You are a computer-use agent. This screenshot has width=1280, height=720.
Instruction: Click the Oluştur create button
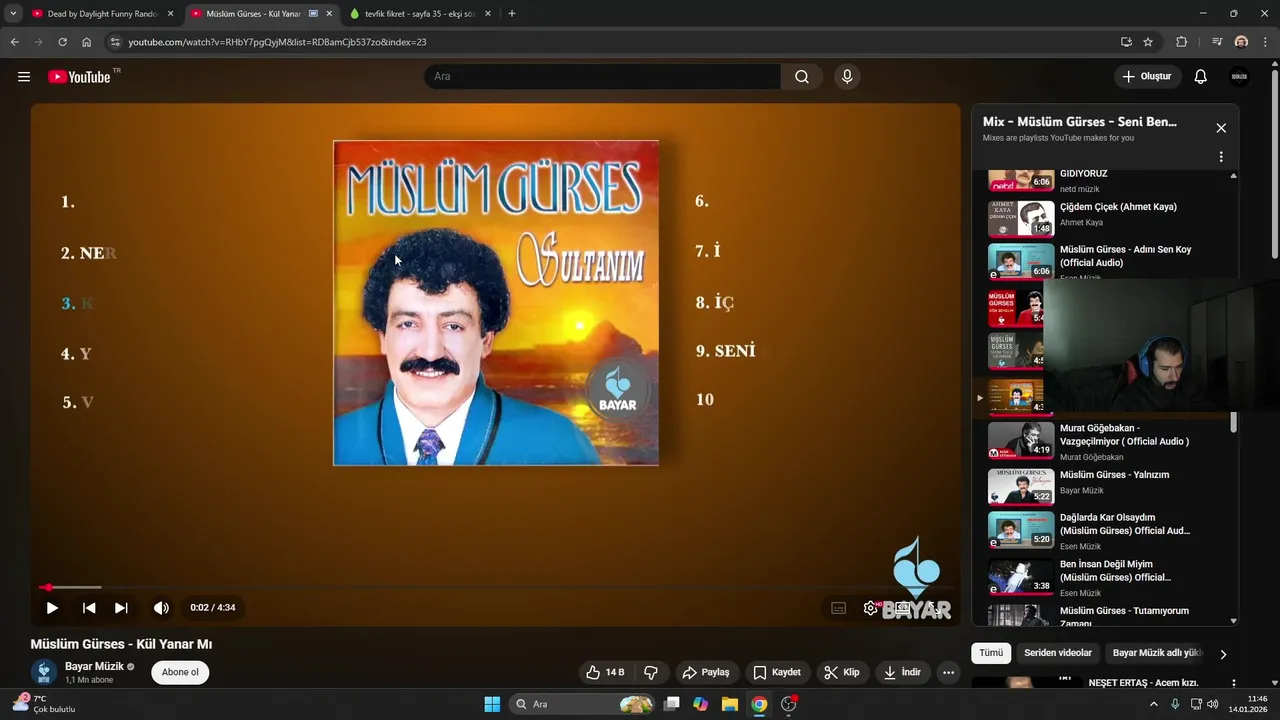click(x=1148, y=77)
